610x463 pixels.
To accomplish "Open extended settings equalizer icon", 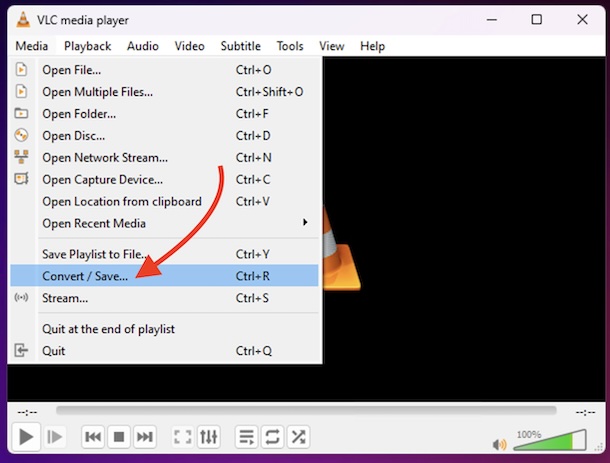I will point(208,437).
